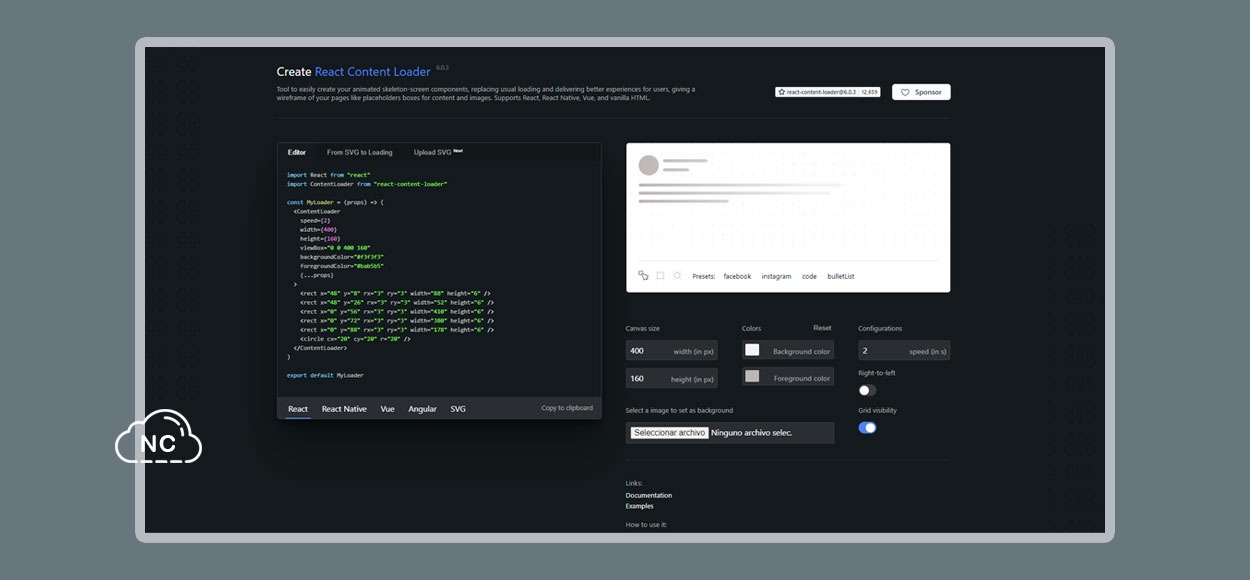The height and width of the screenshot is (580, 1250).
Task: Choose the rectangle shape tool
Action: click(660, 276)
